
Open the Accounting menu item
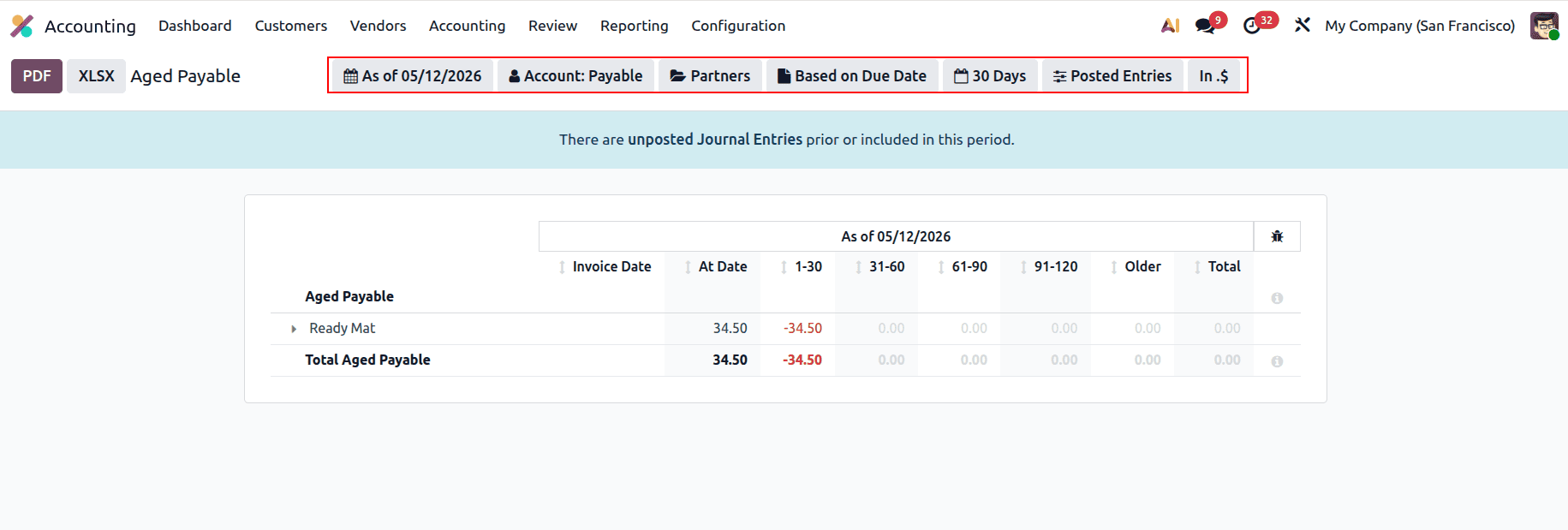(x=467, y=26)
